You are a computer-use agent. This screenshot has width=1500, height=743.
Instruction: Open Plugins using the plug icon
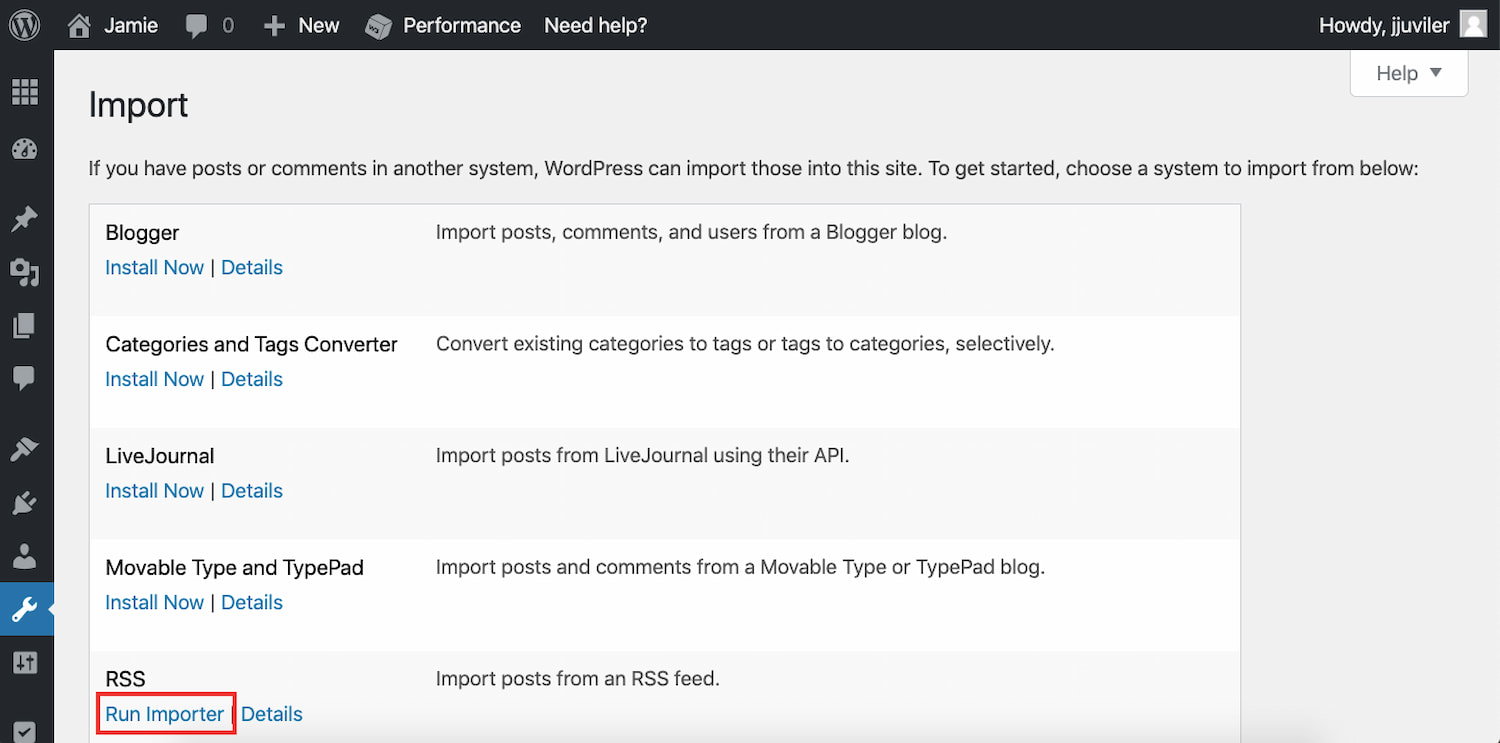pos(24,502)
